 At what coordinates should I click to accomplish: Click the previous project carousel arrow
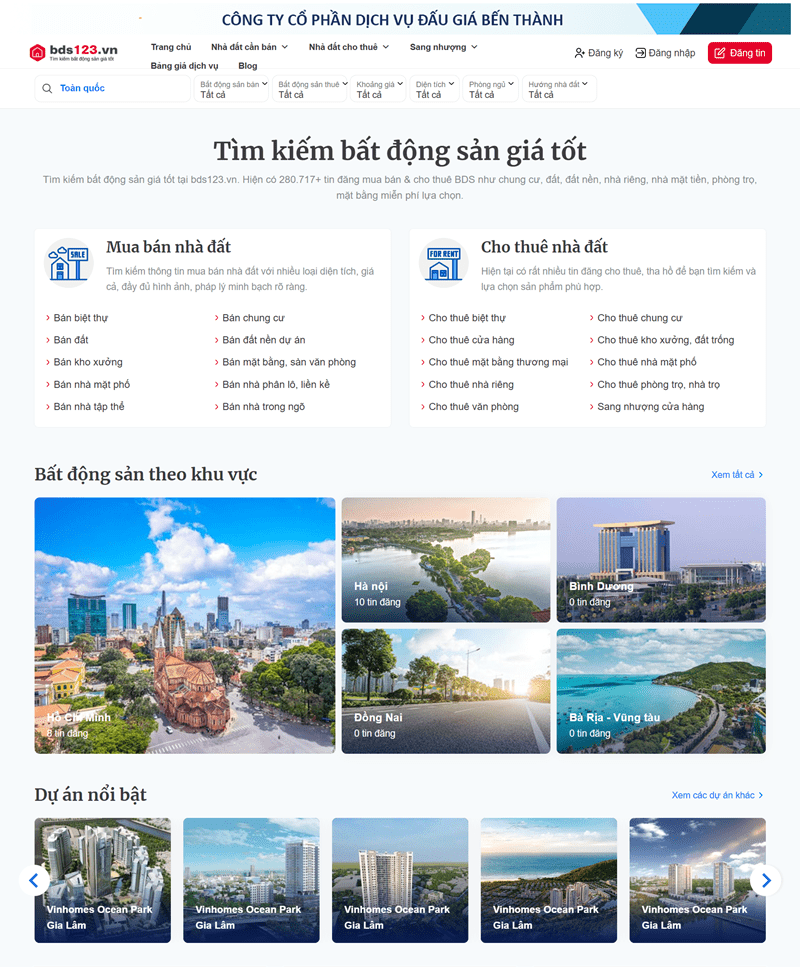pyautogui.click(x=34, y=880)
